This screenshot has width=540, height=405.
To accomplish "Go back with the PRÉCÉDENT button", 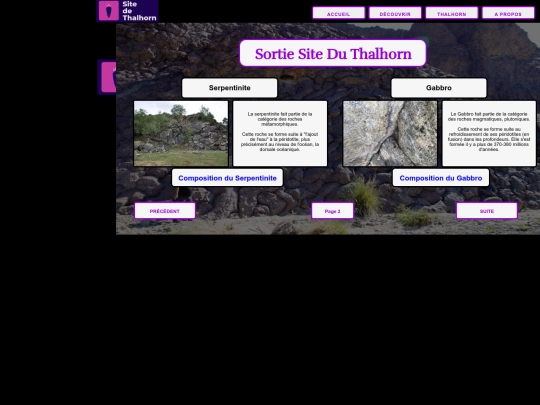I will click(x=165, y=211).
